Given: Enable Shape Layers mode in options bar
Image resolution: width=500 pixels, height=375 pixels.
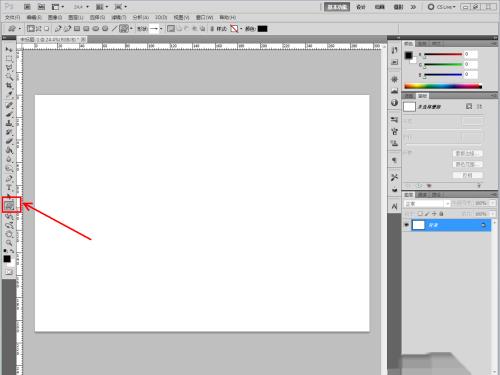Looking at the screenshot, I should click(31, 29).
